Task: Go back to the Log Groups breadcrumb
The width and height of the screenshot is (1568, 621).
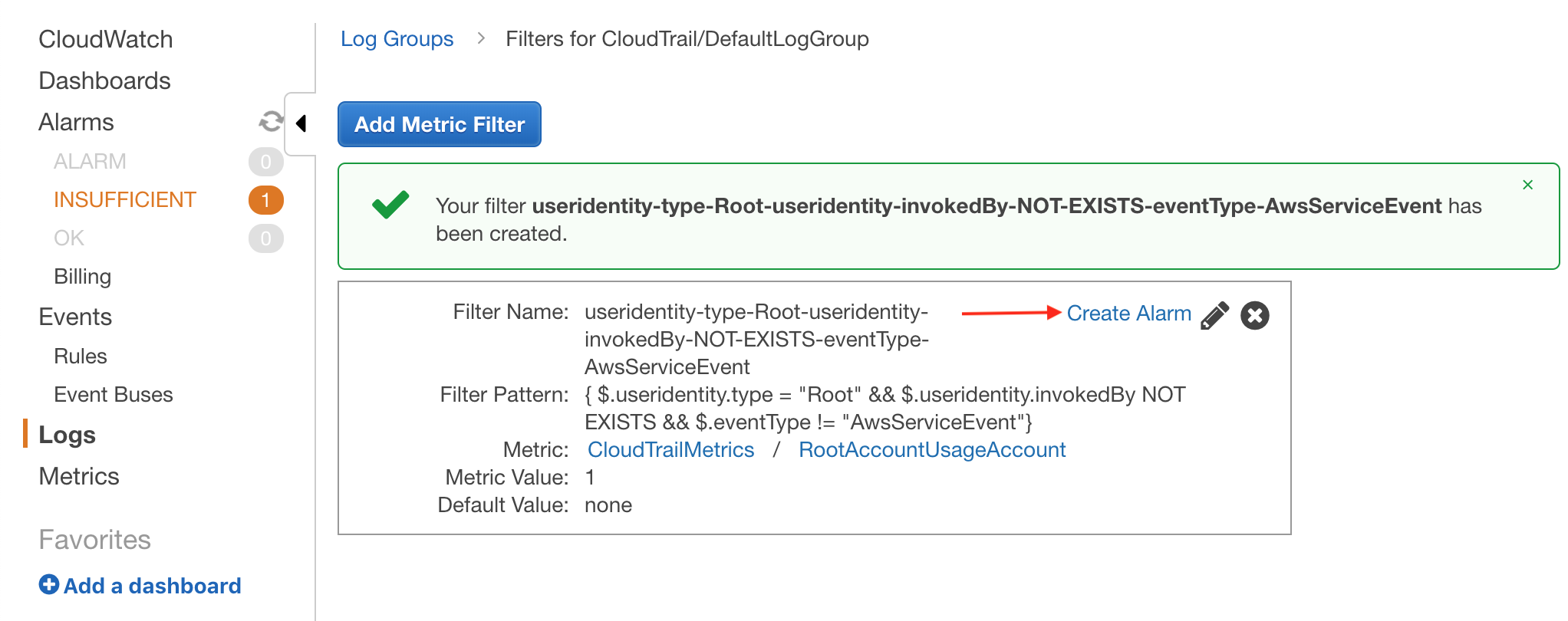Action: 397,39
